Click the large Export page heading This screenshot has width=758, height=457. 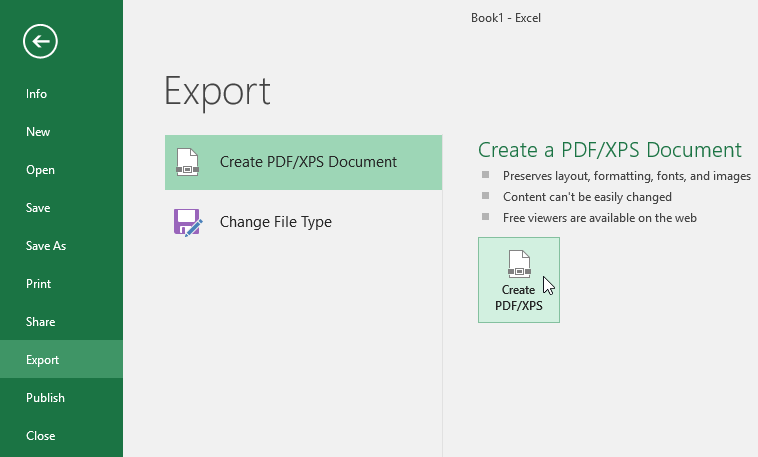click(x=217, y=91)
